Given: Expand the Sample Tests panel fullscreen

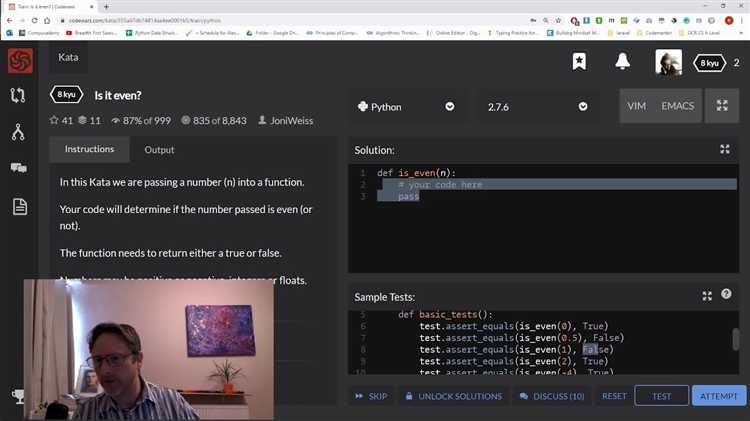Looking at the screenshot, I should [x=707, y=296].
